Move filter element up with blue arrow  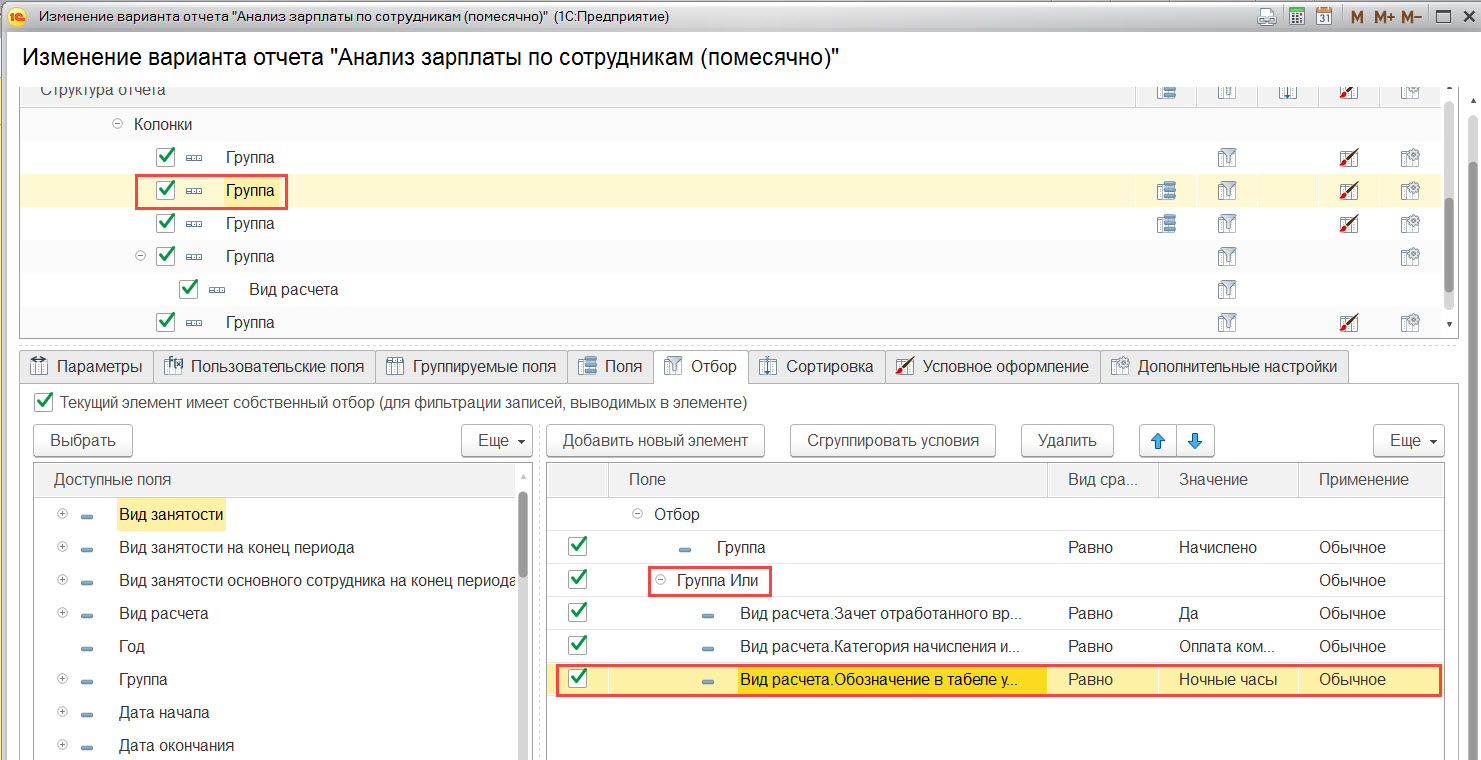[1158, 440]
